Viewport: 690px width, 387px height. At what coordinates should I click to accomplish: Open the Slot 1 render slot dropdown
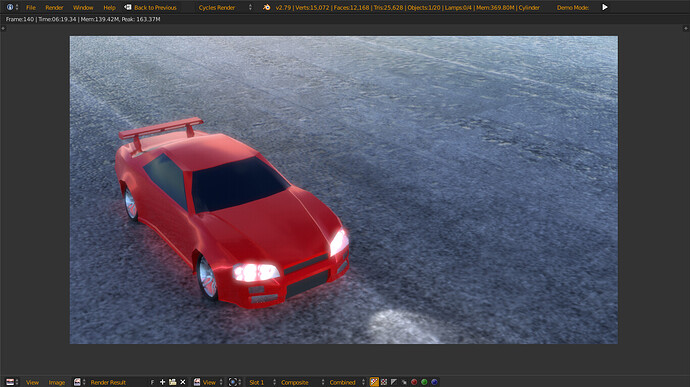tap(261, 382)
